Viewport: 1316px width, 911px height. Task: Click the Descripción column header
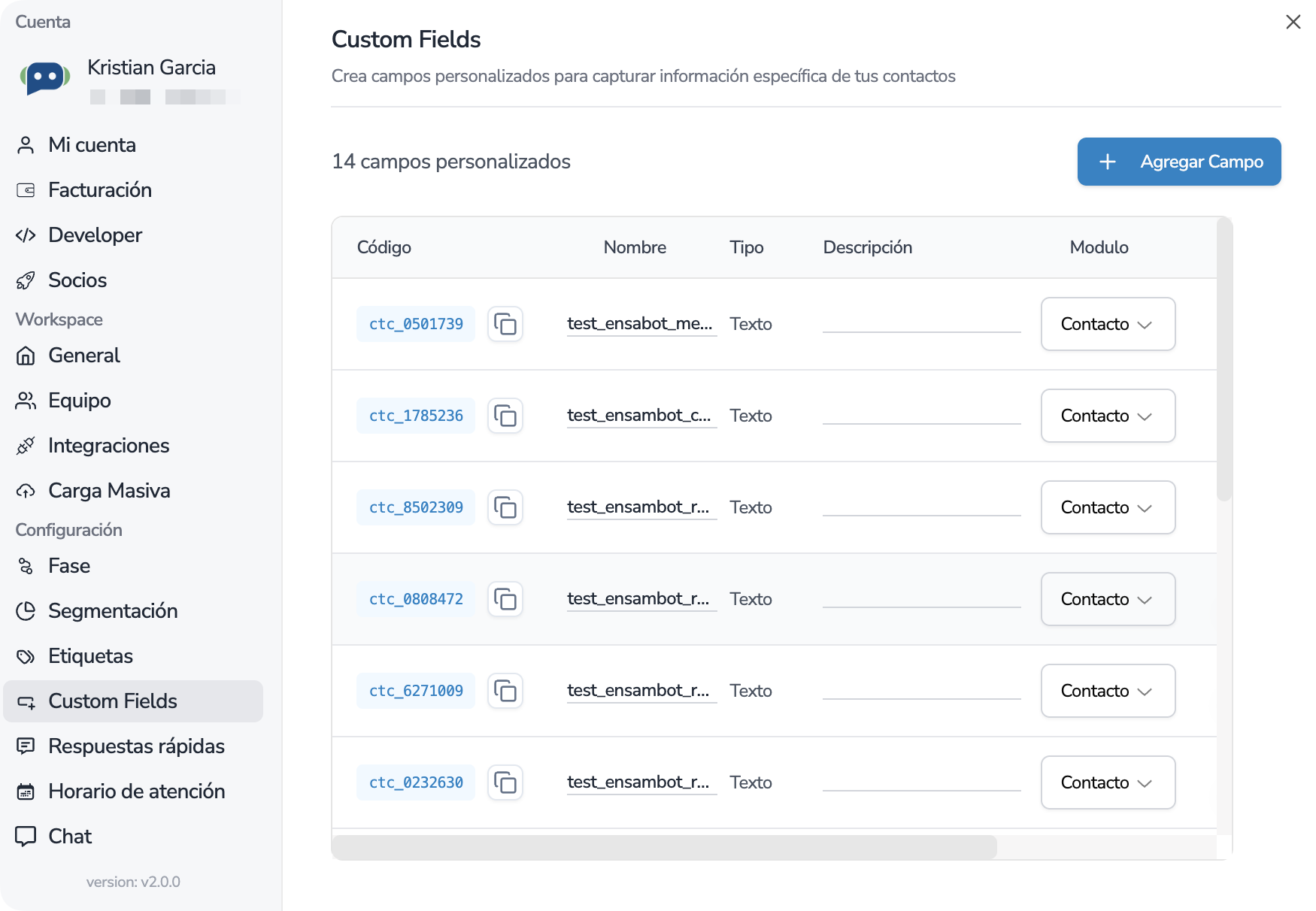click(x=868, y=247)
